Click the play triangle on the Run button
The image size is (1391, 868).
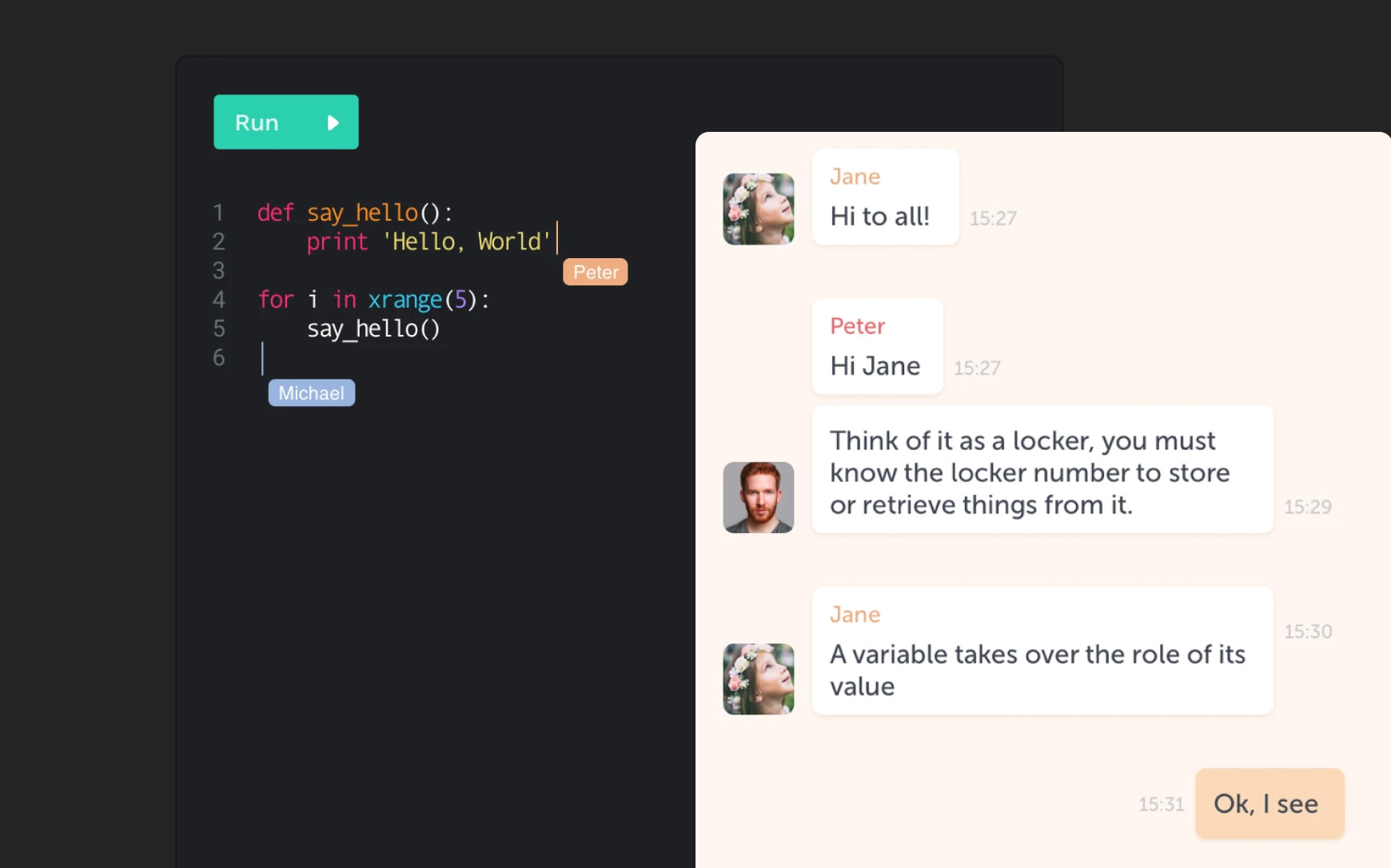pos(333,123)
